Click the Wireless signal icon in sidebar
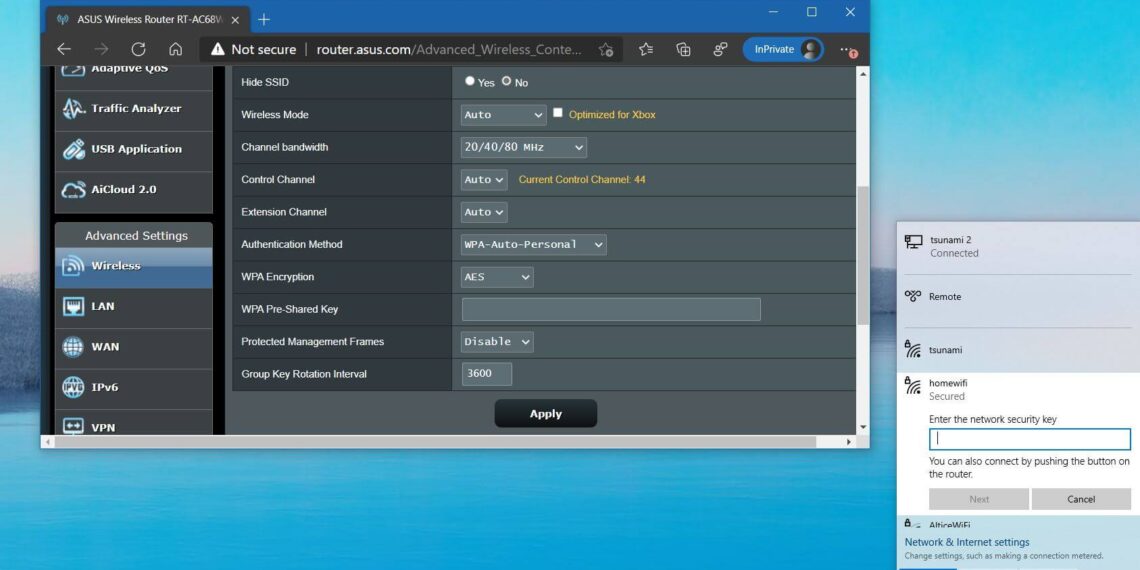The height and width of the screenshot is (570, 1140). [x=73, y=266]
